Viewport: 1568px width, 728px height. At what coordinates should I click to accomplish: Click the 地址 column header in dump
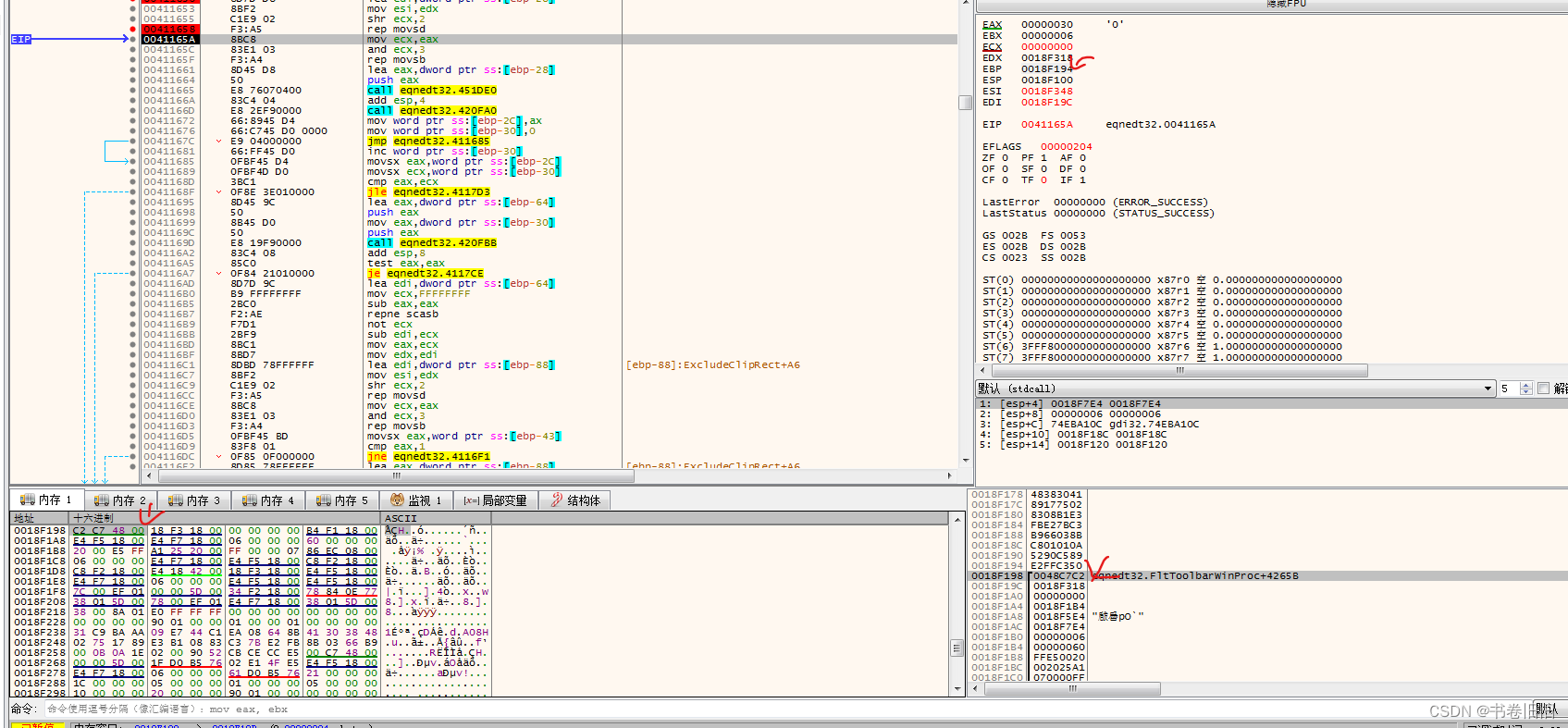click(40, 518)
